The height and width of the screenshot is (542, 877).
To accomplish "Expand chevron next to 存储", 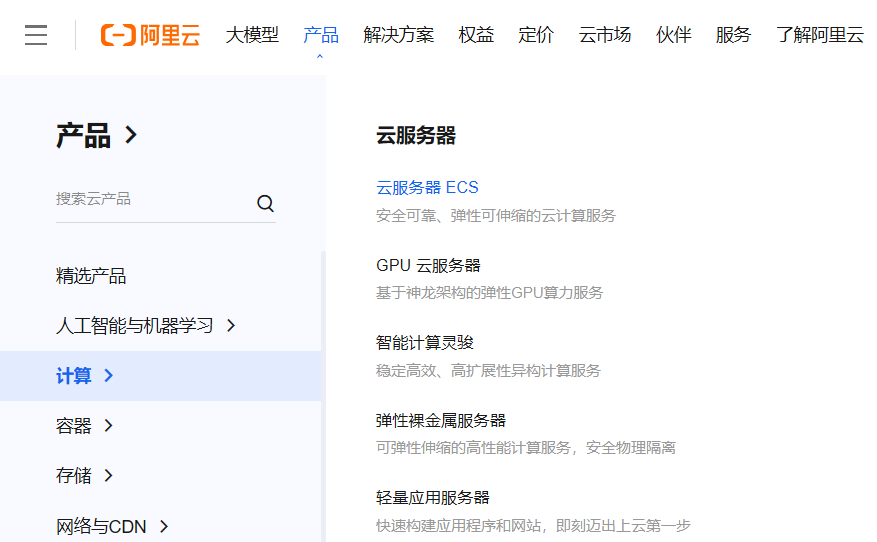I will tap(109, 476).
